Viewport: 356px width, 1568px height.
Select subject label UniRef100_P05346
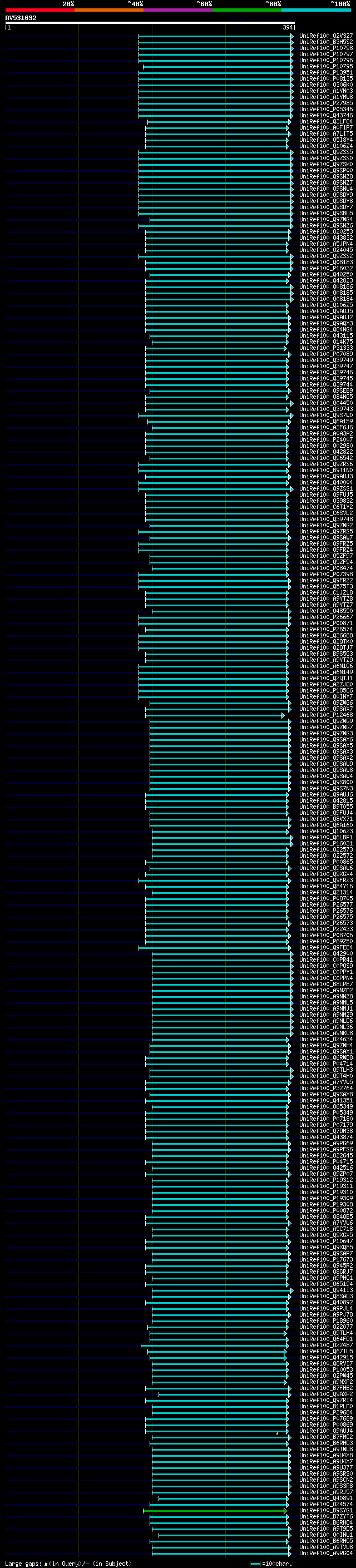[326, 110]
